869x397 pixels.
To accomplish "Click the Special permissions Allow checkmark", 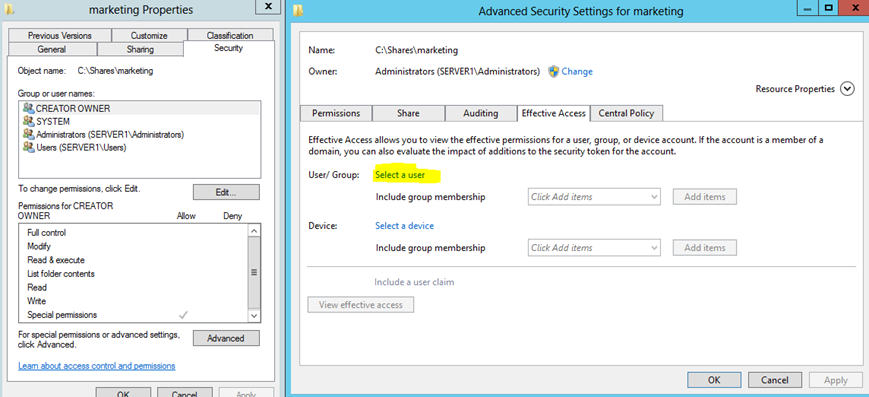I will click(x=184, y=315).
